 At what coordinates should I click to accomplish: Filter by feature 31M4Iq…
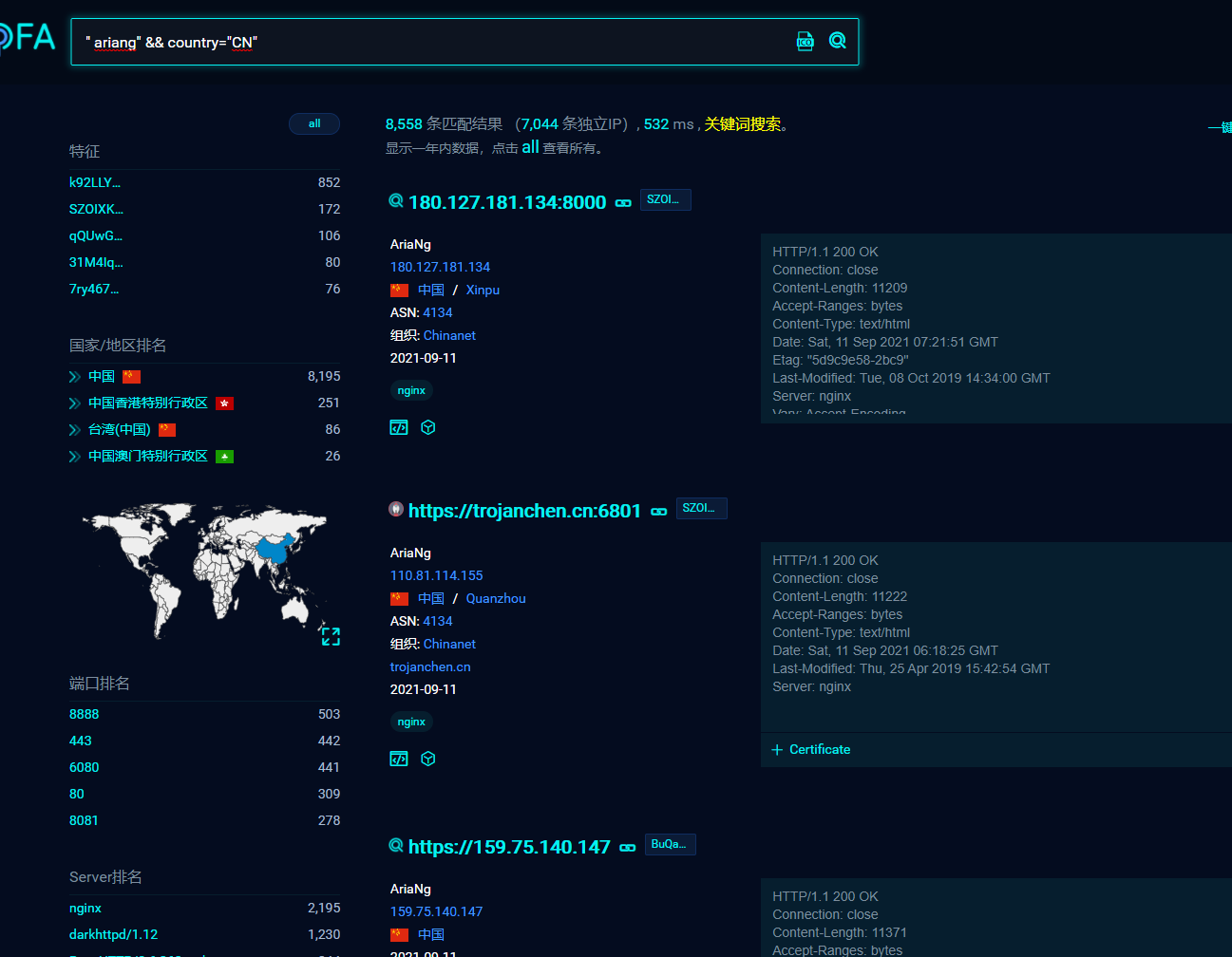96,262
